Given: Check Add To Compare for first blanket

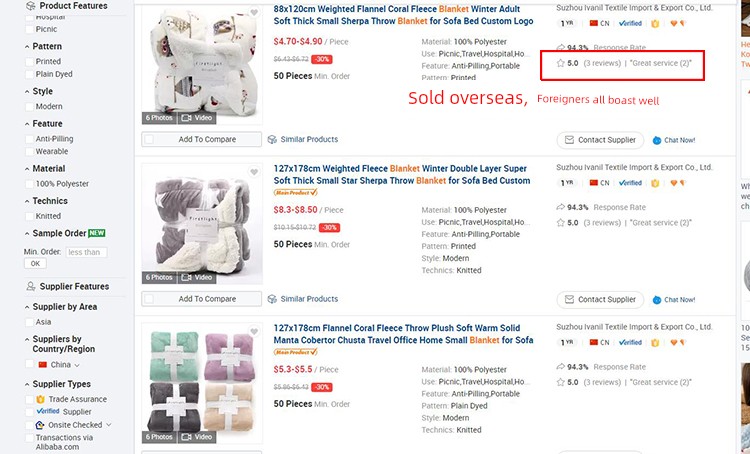Looking at the screenshot, I should click(x=150, y=140).
